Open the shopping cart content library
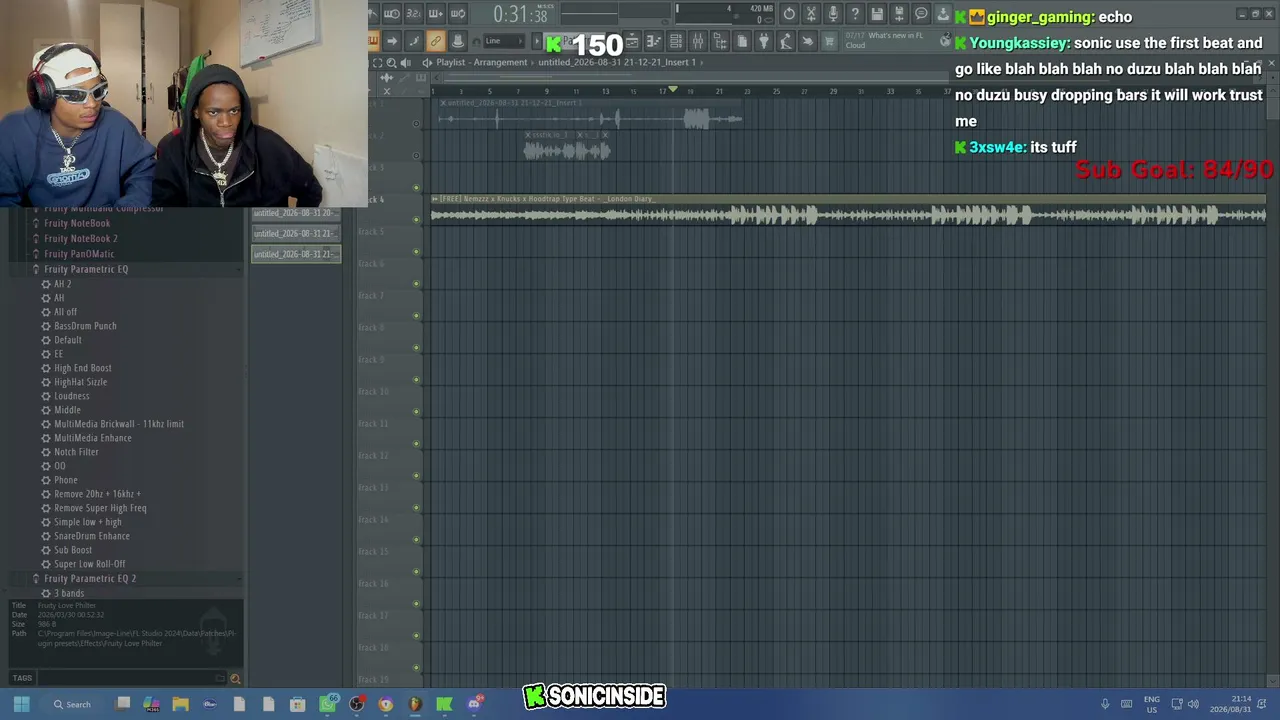 point(829,41)
